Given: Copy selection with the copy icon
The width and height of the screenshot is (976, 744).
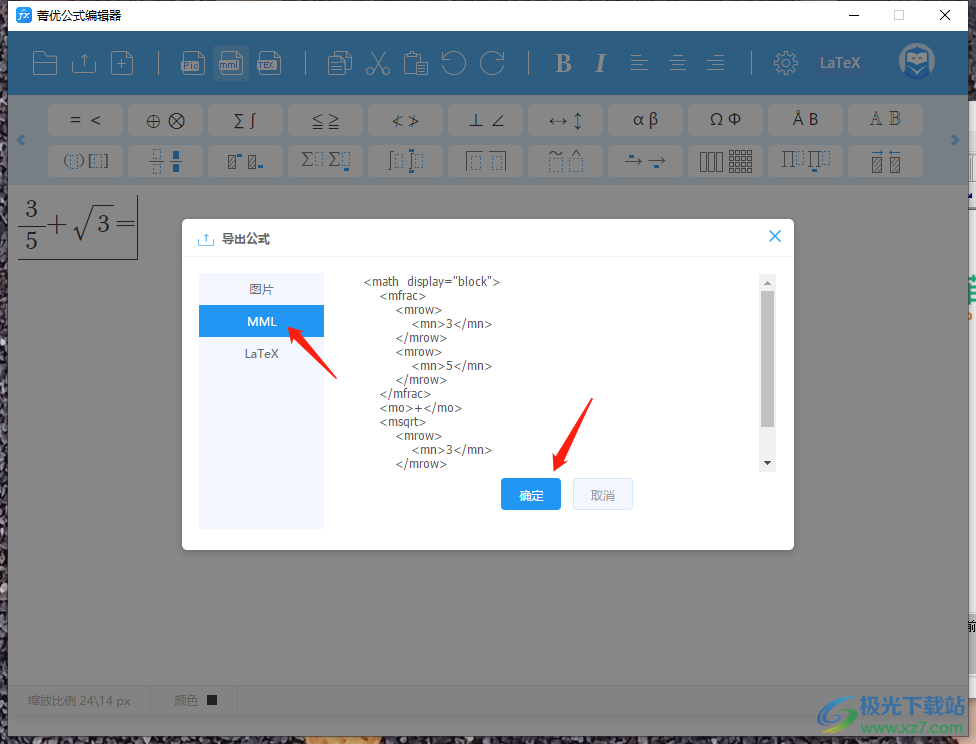Looking at the screenshot, I should coord(340,63).
